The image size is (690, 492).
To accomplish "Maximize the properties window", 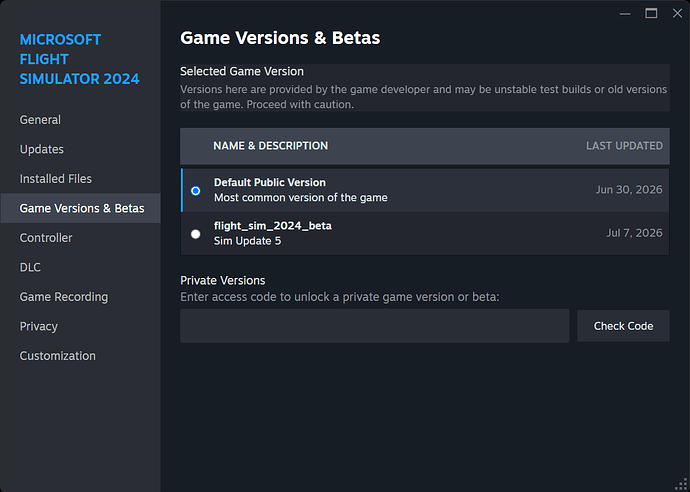I will [x=651, y=14].
